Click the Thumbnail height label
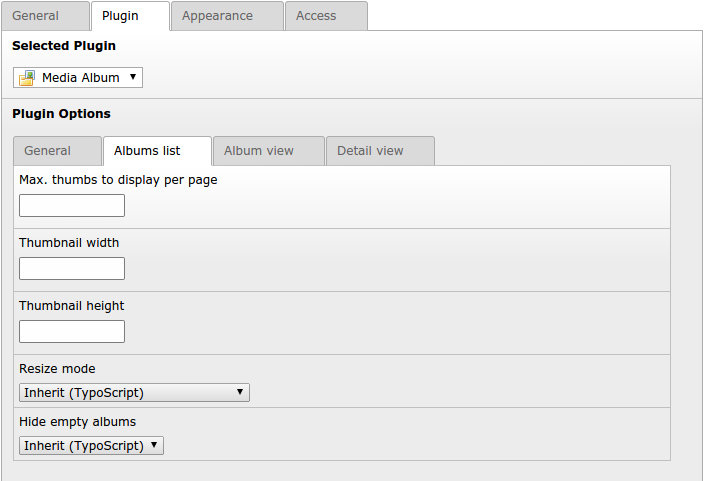Viewport: 704px width, 481px height. (x=71, y=306)
